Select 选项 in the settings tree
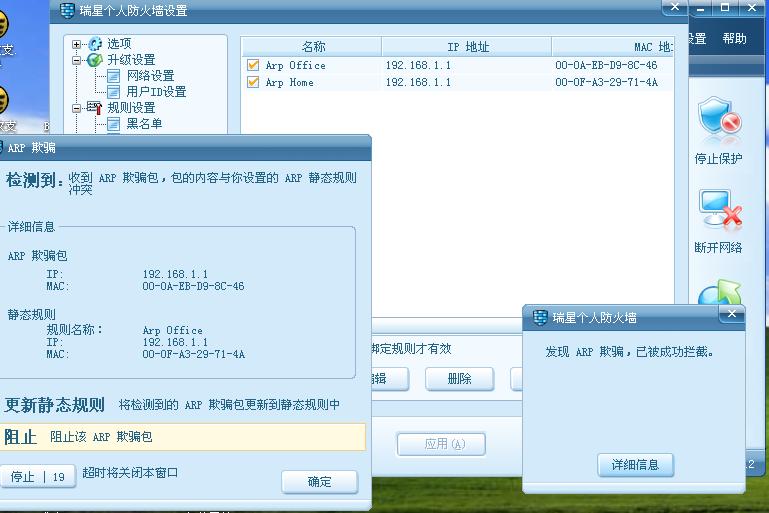Screen dimensions: 769x513 click(119, 44)
